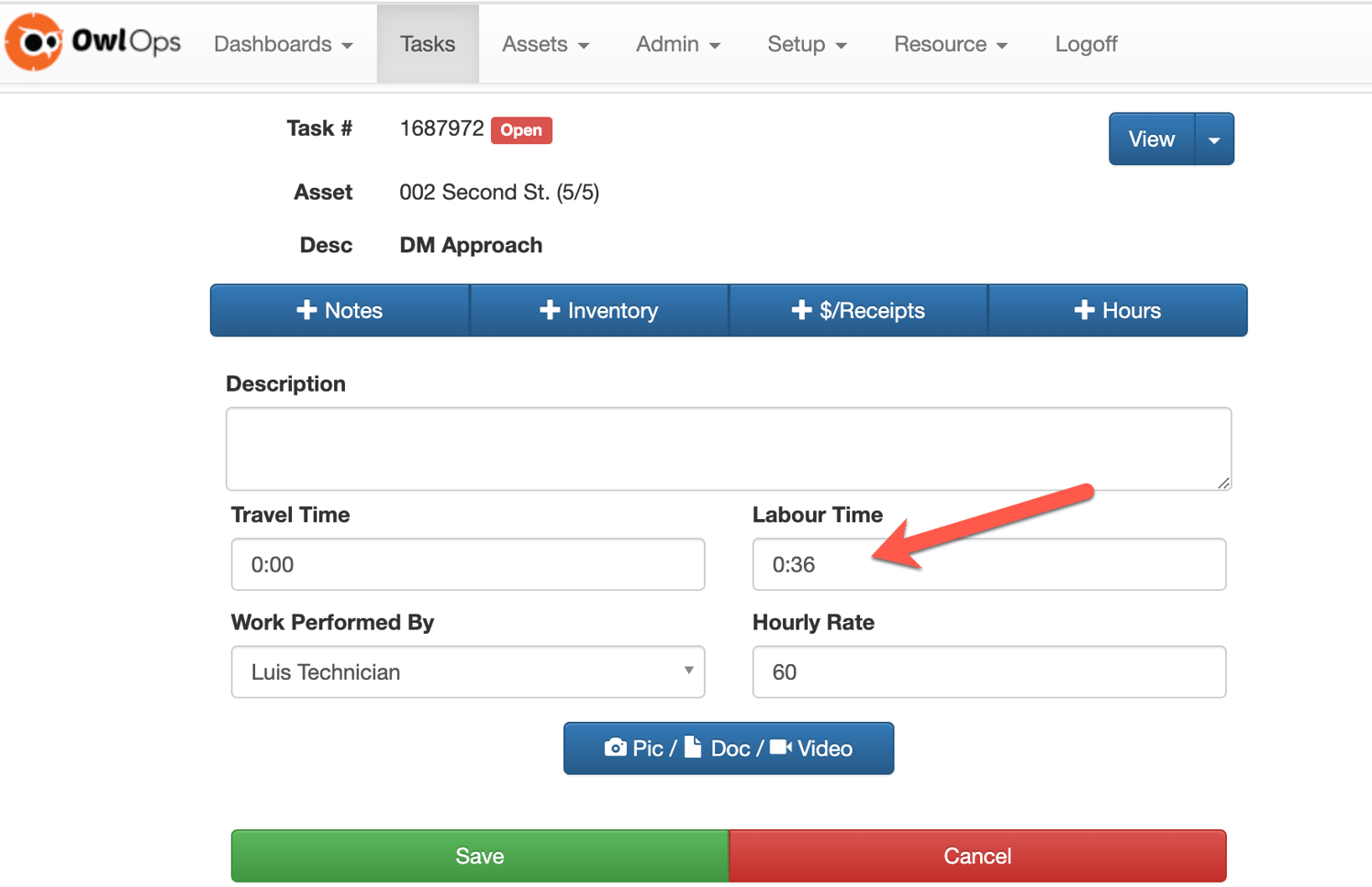
Task: Expand the Assets navigation dropdown
Action: click(x=544, y=43)
